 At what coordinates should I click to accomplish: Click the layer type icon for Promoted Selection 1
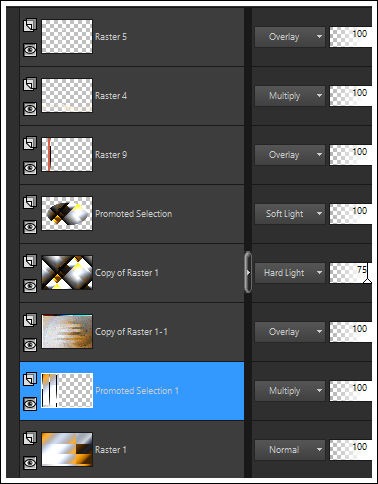point(30,379)
